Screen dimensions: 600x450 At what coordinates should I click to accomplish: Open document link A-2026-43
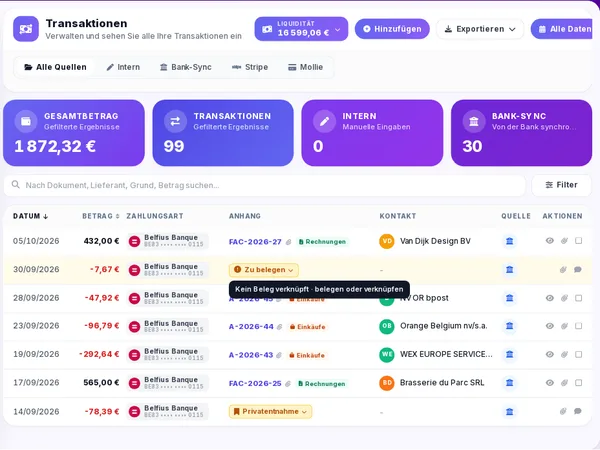pyautogui.click(x=251, y=355)
